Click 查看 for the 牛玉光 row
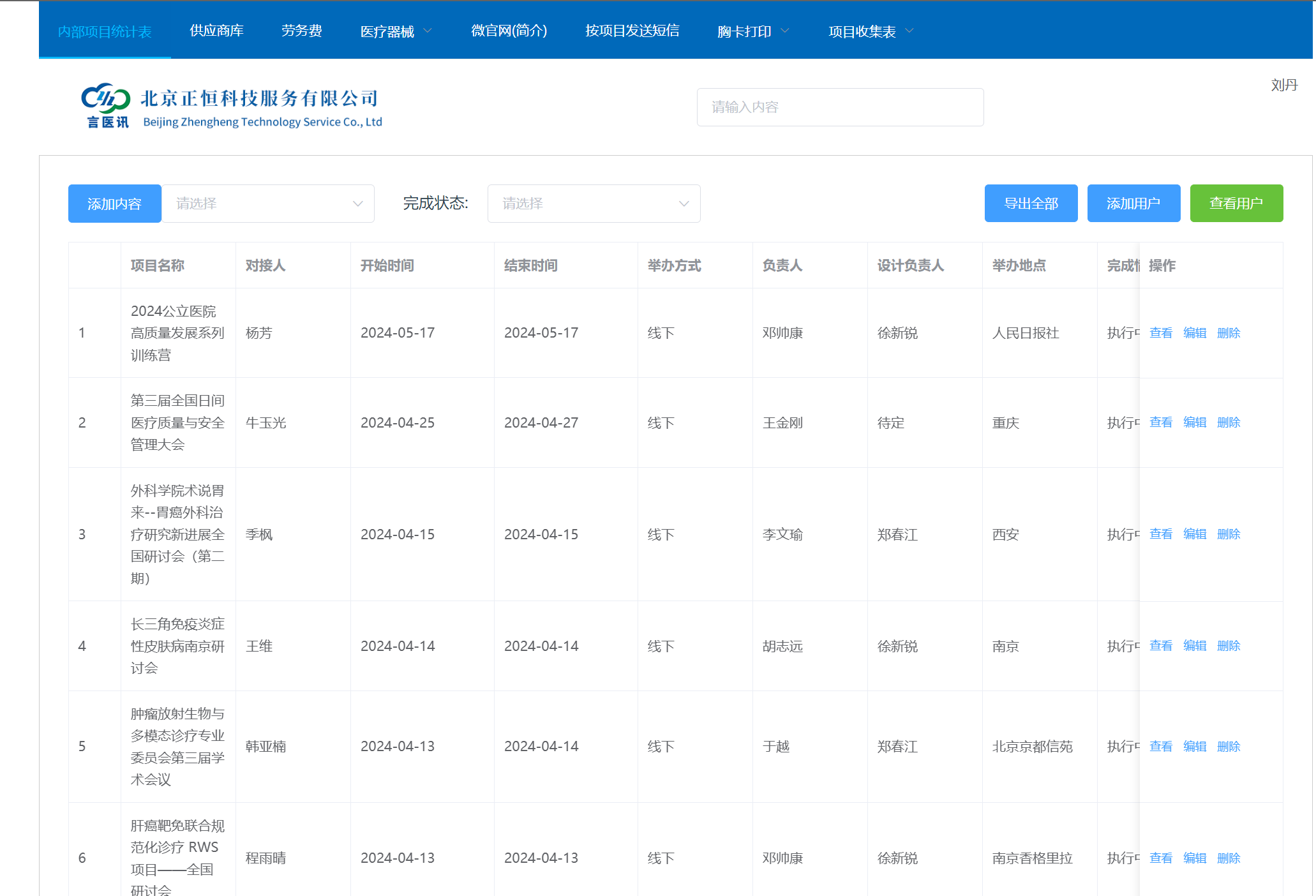This screenshot has height=896, width=1316. (1160, 422)
